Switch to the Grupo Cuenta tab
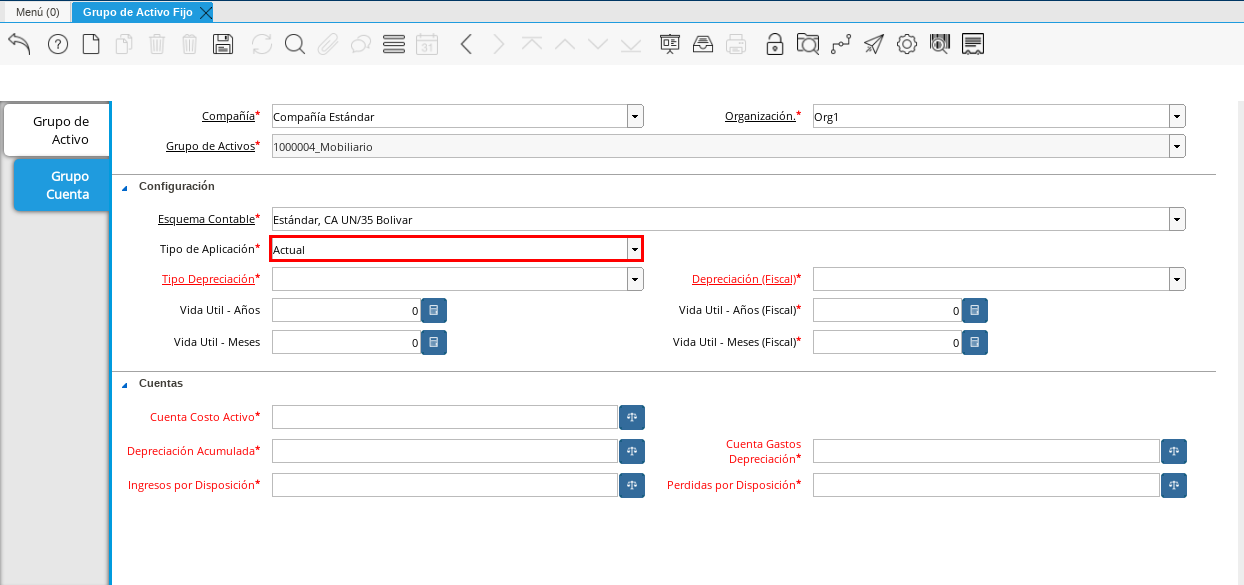This screenshot has height=585, width=1244. (x=61, y=185)
